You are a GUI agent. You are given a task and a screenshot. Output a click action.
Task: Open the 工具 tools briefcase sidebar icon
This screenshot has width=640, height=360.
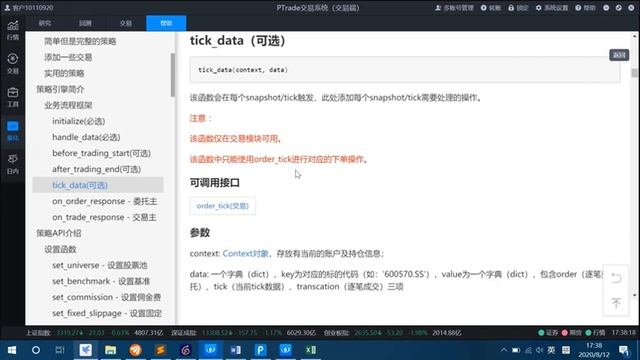(13, 97)
